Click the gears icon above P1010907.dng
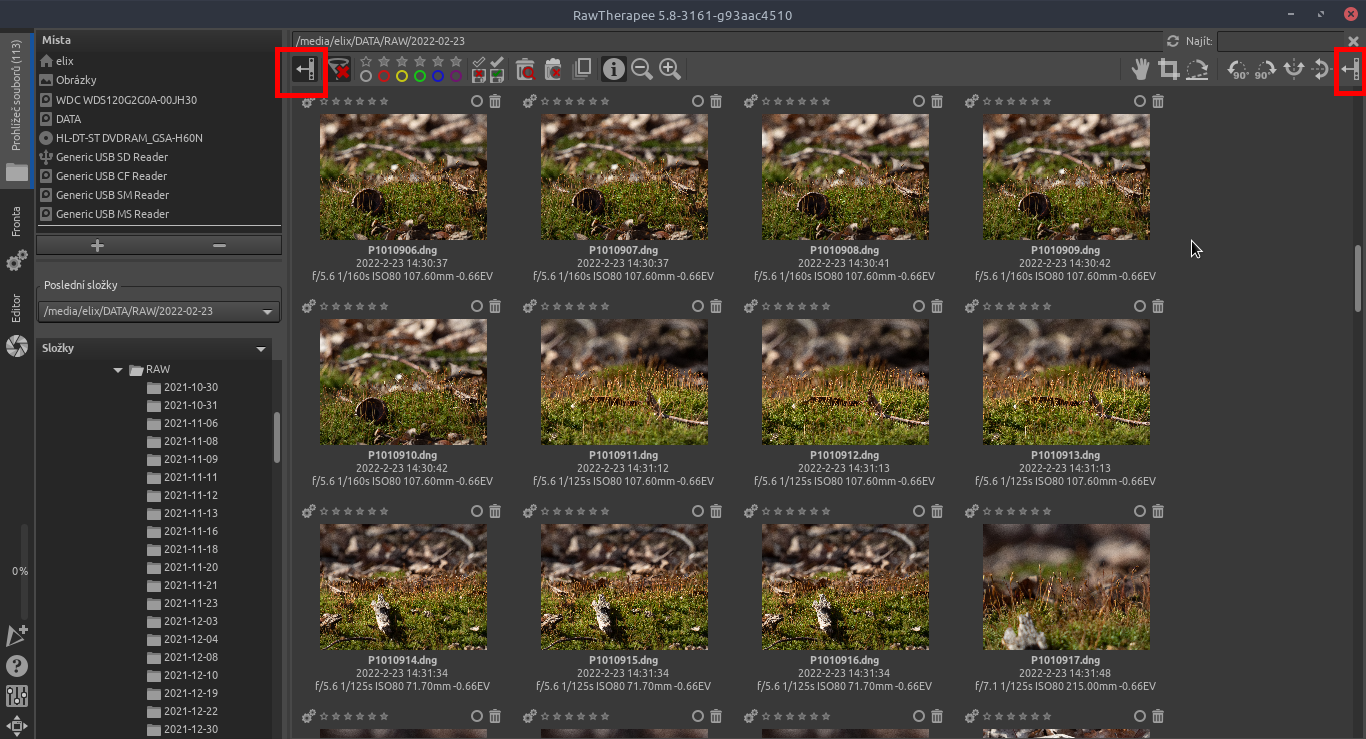The image size is (1366, 739). 530,101
